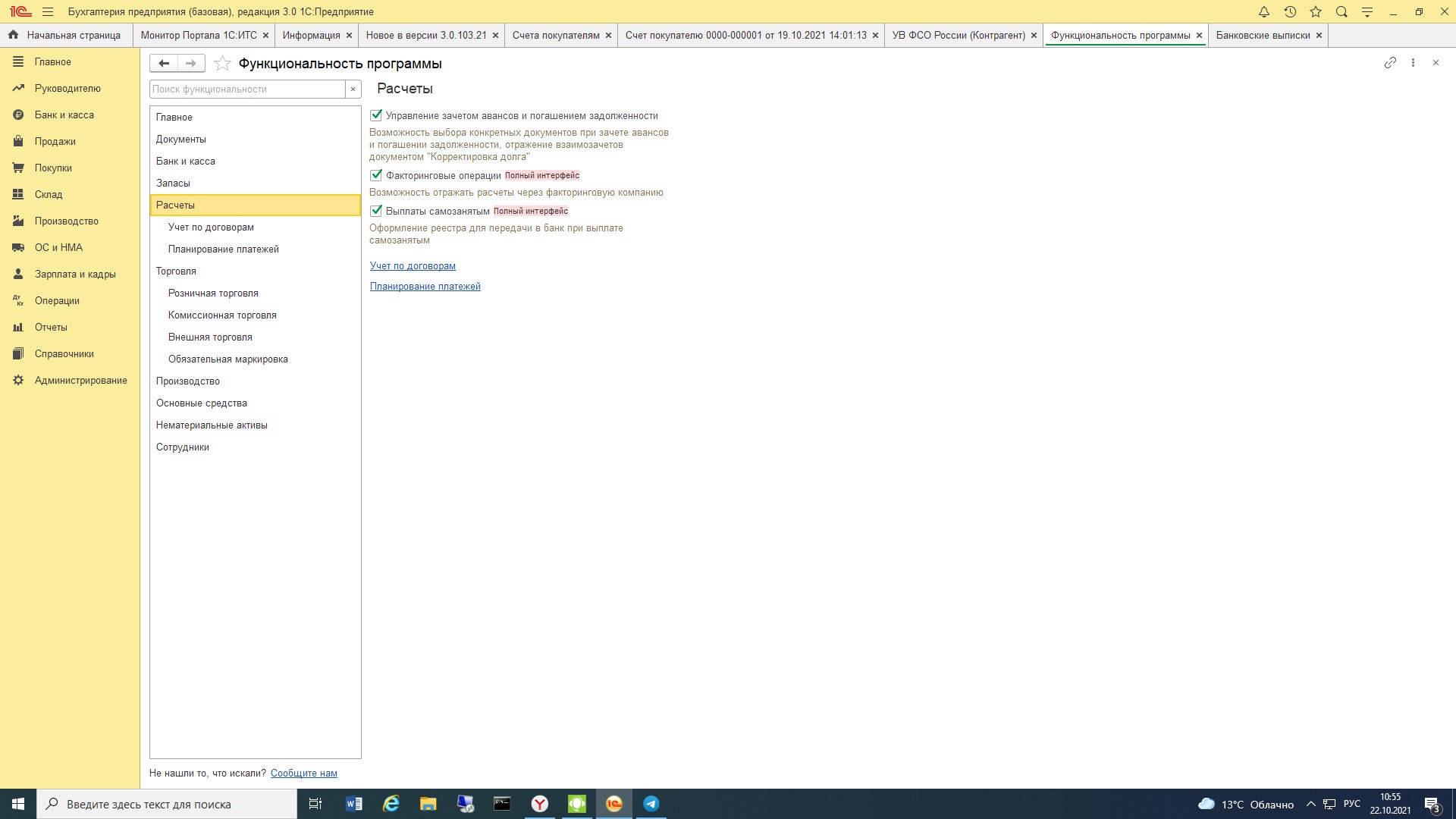Open service settings dropdown in title bar

click(1367, 11)
